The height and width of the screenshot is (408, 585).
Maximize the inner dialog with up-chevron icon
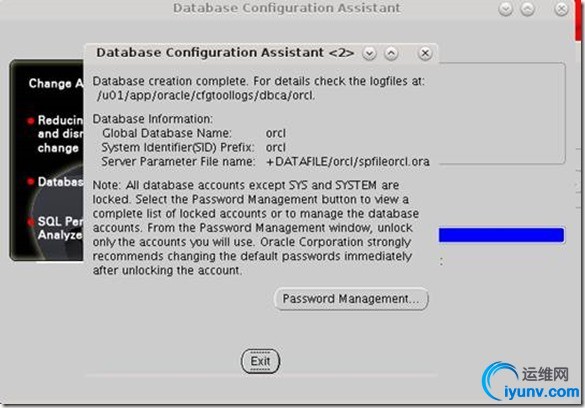[391, 53]
